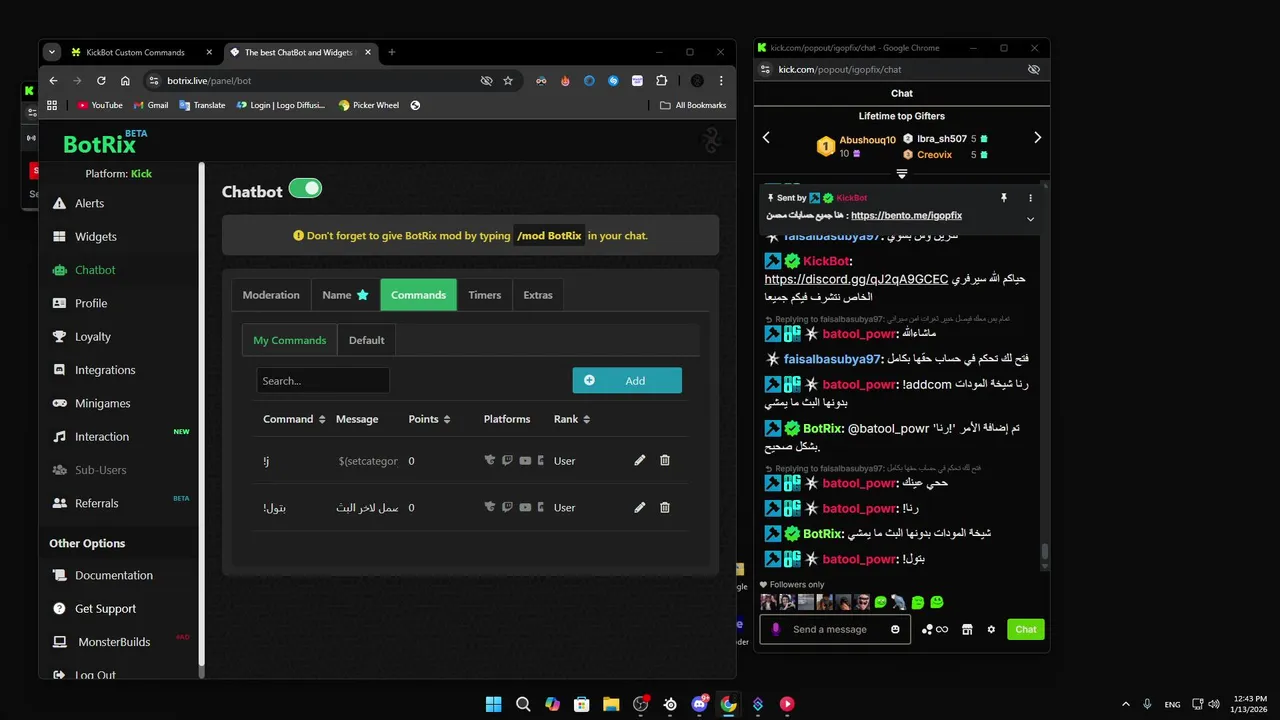Sort the table by Command column
The image size is (1280, 720).
point(294,419)
